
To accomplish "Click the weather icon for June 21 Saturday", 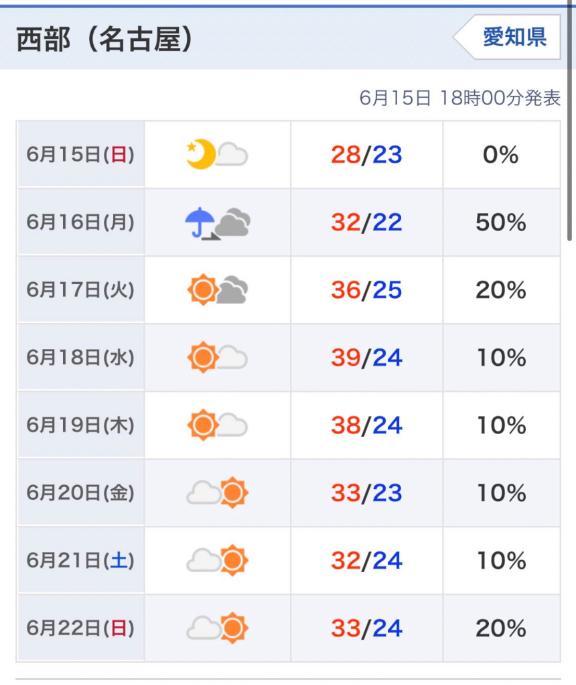I will pyautogui.click(x=217, y=560).
